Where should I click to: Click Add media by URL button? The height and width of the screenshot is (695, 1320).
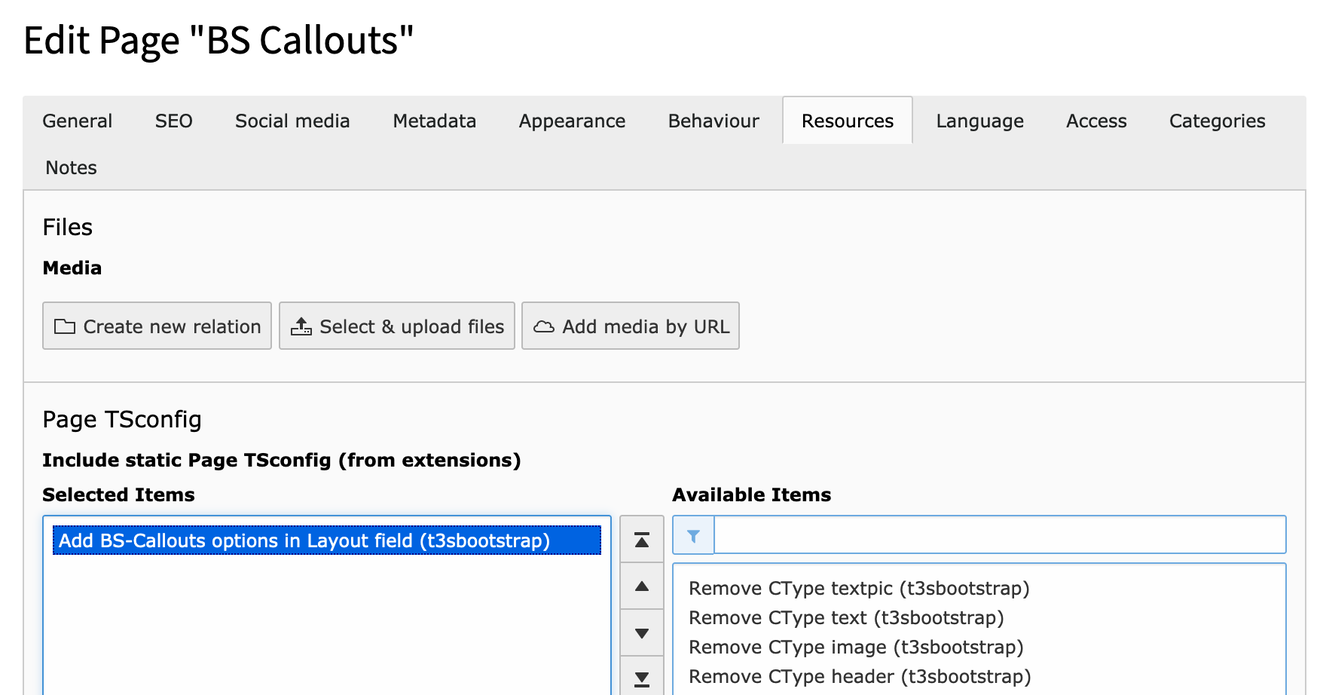pyautogui.click(x=630, y=327)
